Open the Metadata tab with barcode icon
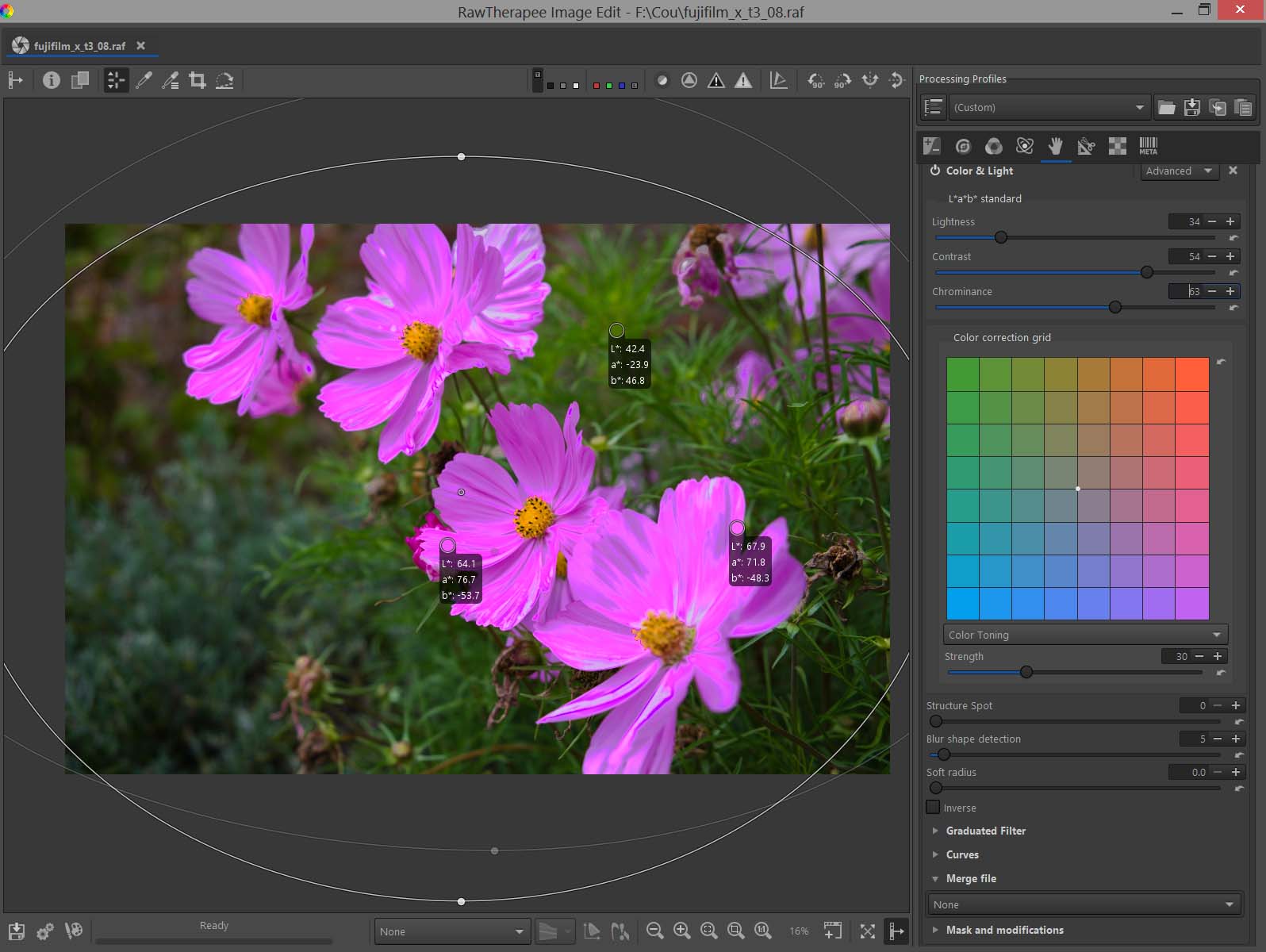This screenshot has height=952, width=1266. (x=1148, y=146)
